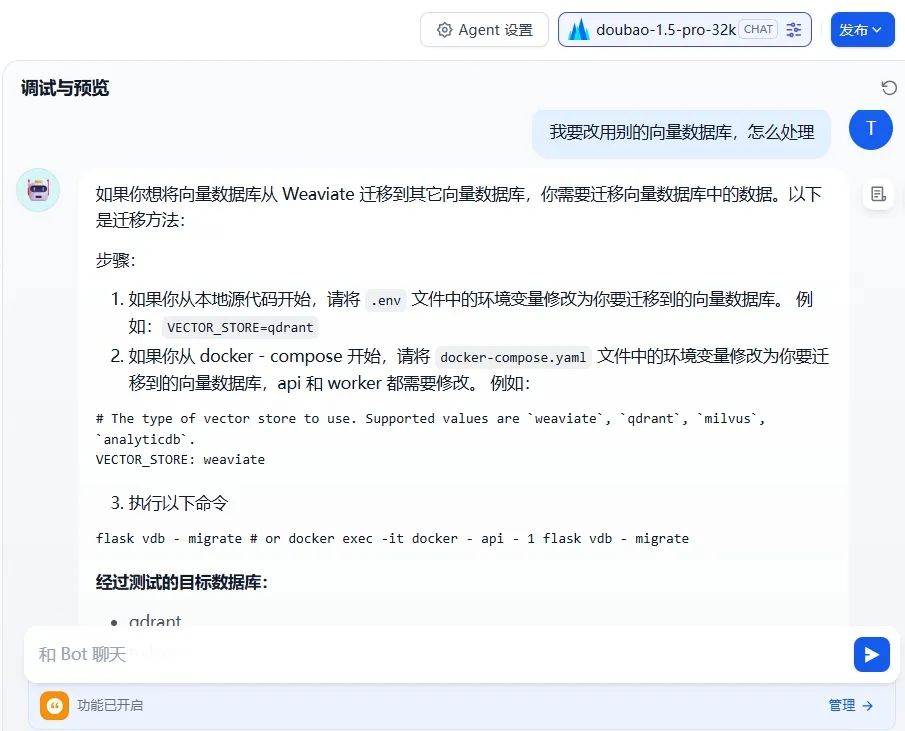Expand the Agent 设置 selector
The height and width of the screenshot is (731, 905).
(484, 30)
